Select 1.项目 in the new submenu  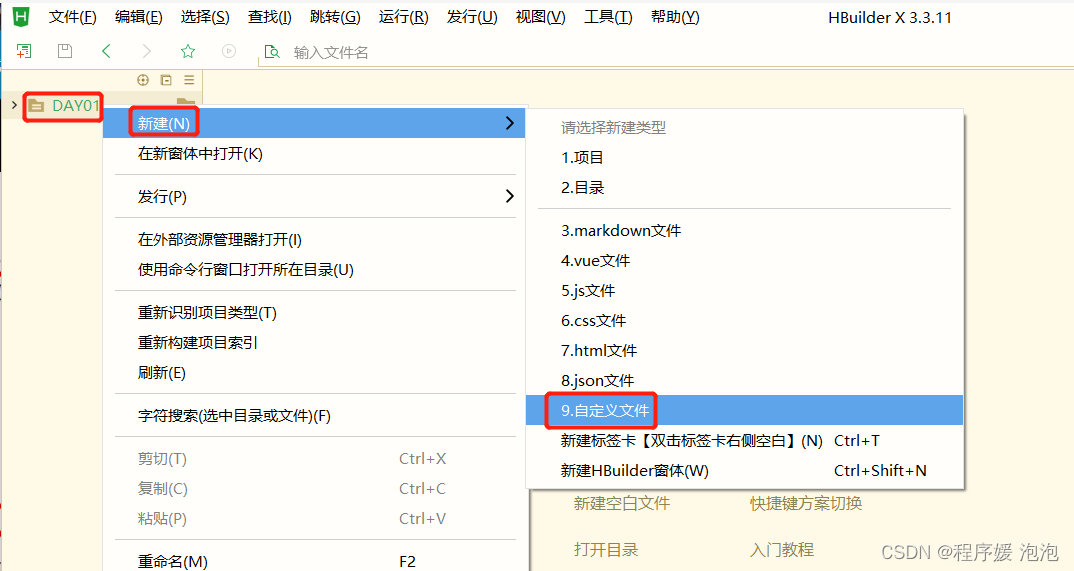[745, 157]
